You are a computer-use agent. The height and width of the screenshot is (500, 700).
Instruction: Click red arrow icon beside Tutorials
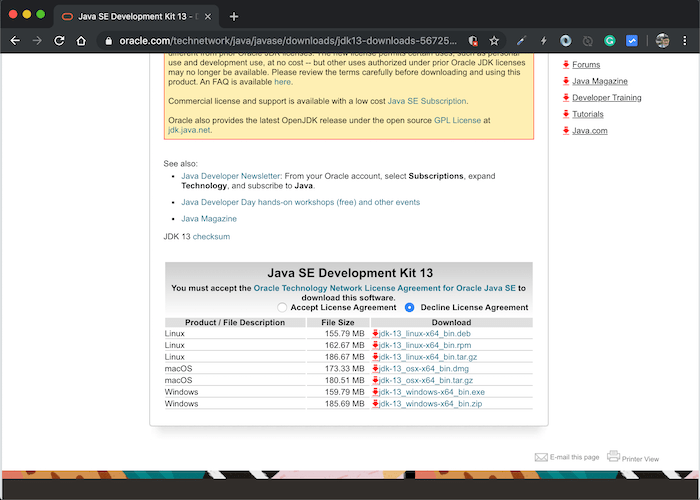pos(566,114)
